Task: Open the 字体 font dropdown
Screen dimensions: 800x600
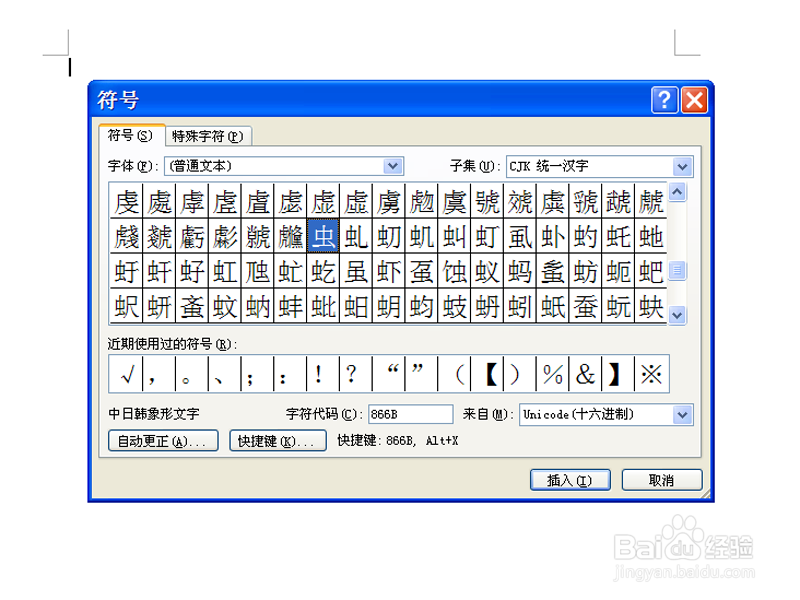Action: point(393,166)
